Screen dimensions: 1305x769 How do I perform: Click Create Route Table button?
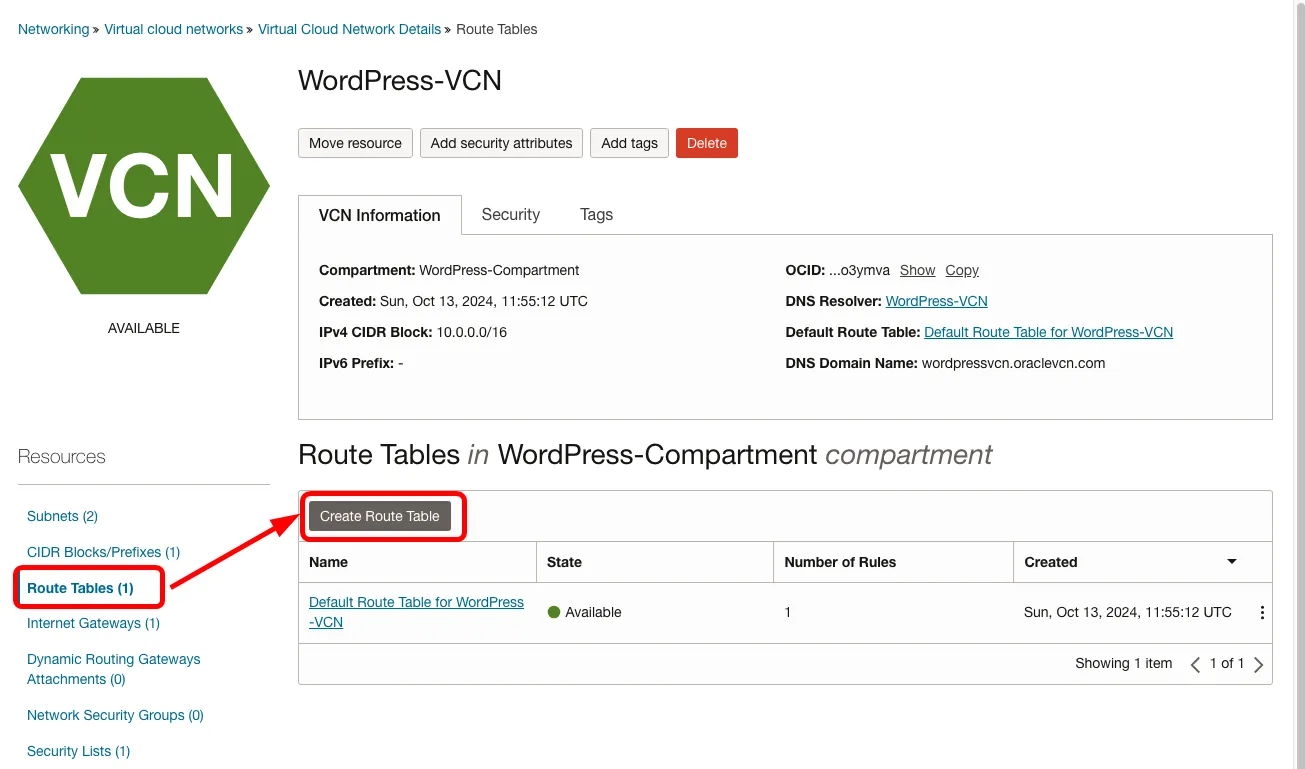380,516
